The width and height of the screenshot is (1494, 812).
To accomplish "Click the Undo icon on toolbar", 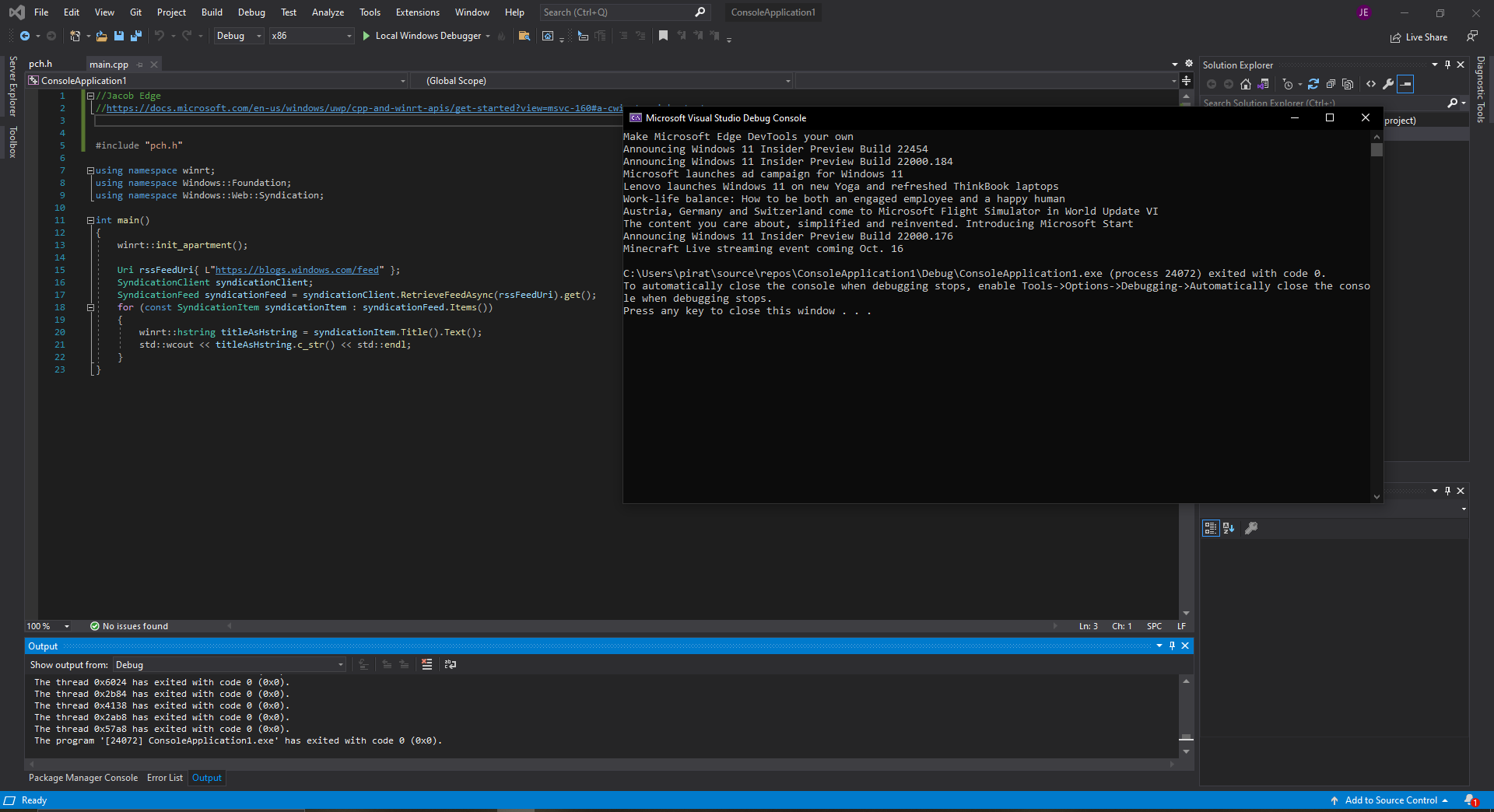I will [160, 36].
